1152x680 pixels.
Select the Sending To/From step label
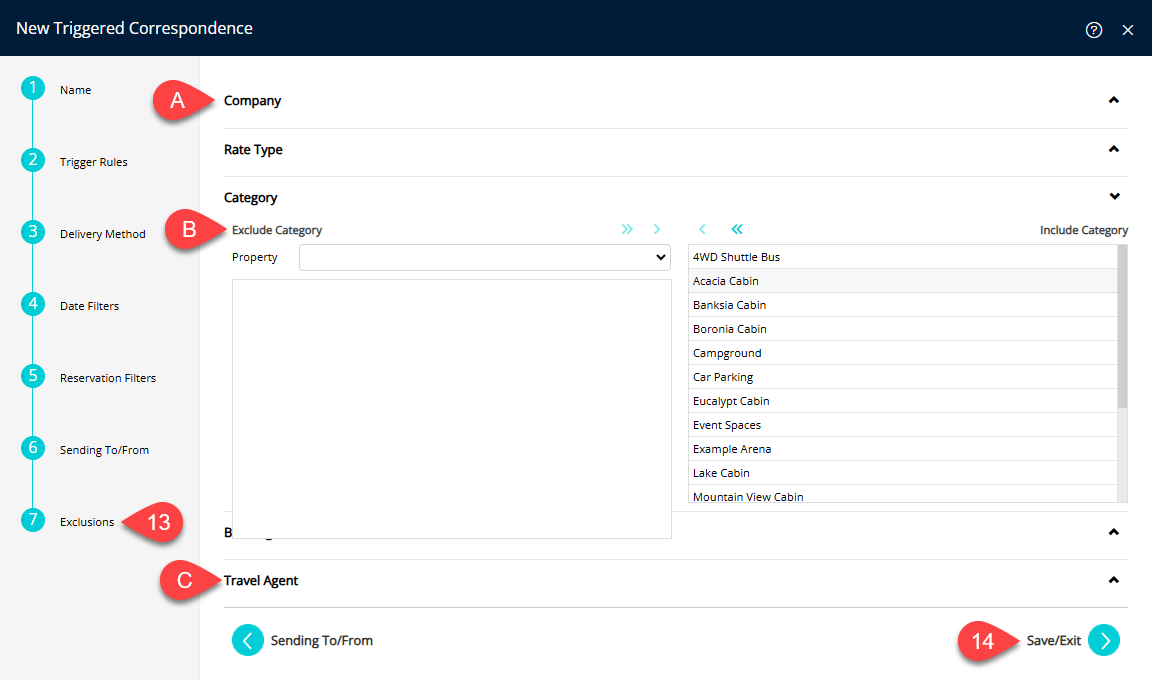coord(104,450)
